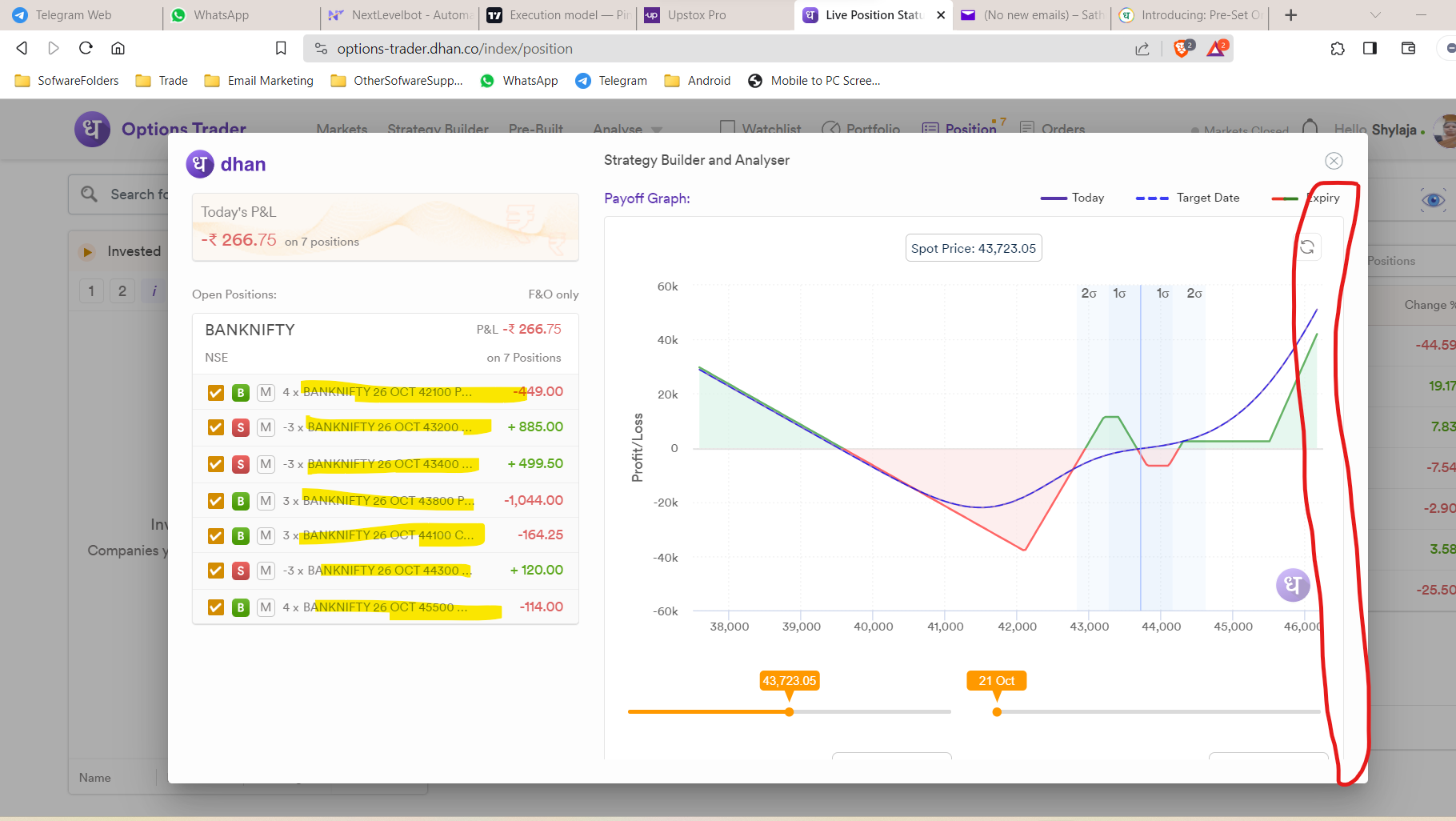Click the browser reload page icon
This screenshot has width=1456, height=821.
pos(86,48)
